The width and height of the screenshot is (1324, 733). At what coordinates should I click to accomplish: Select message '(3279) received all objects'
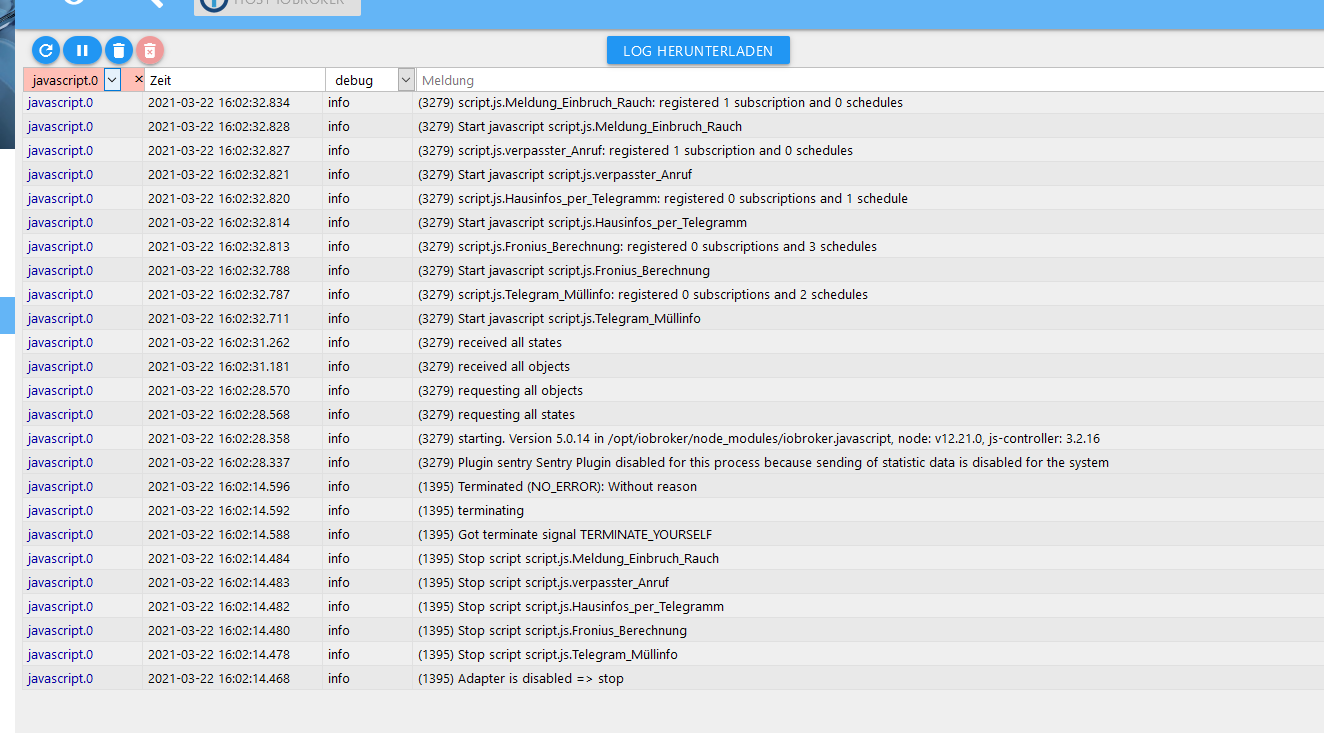tap(494, 367)
